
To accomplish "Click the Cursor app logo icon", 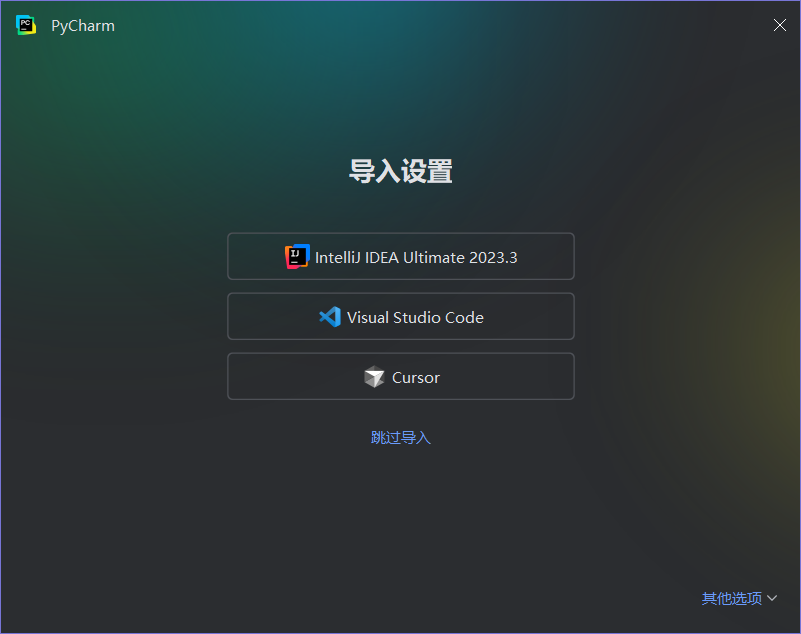I will click(x=374, y=377).
